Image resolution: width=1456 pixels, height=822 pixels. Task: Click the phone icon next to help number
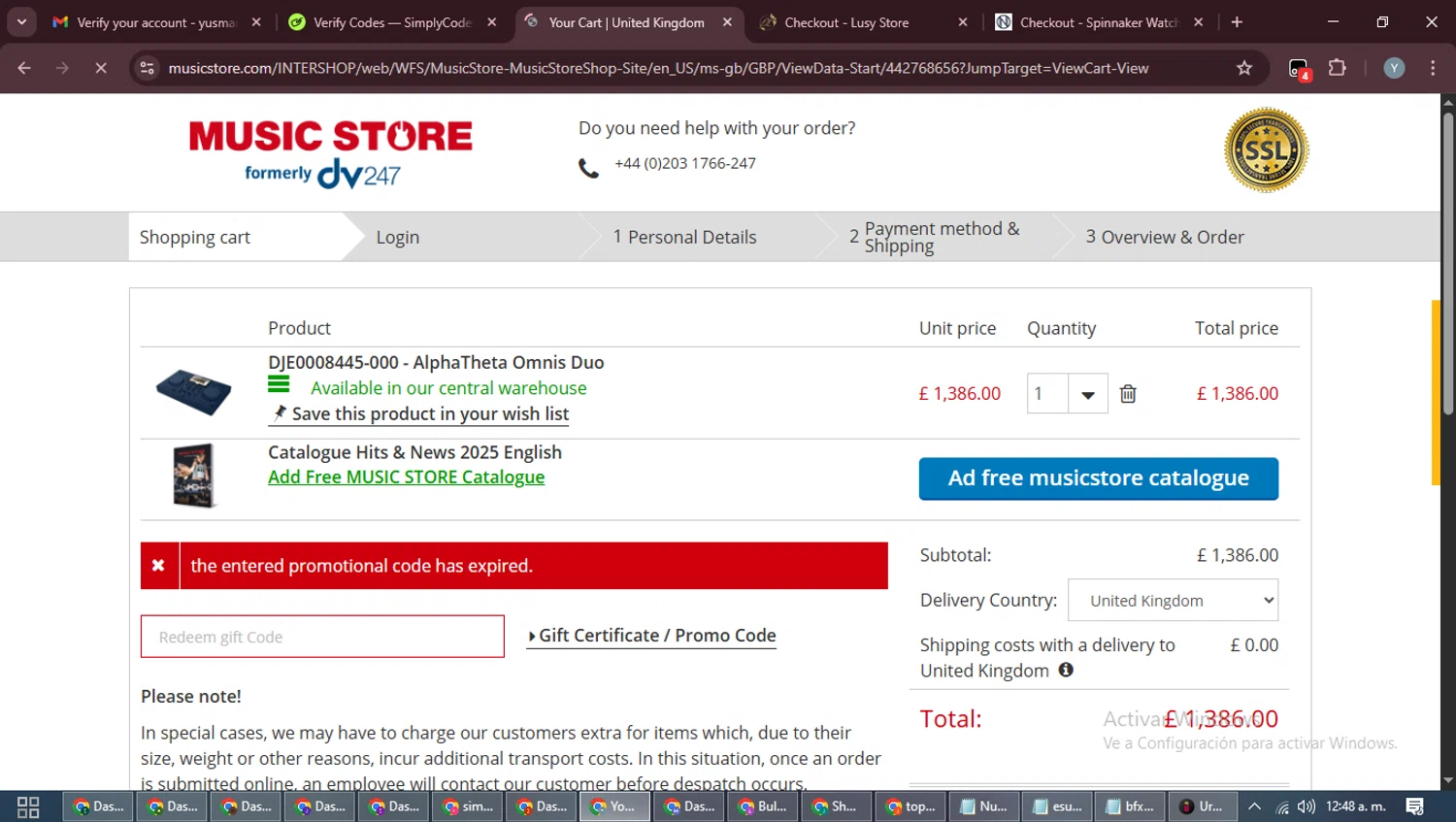coord(588,168)
